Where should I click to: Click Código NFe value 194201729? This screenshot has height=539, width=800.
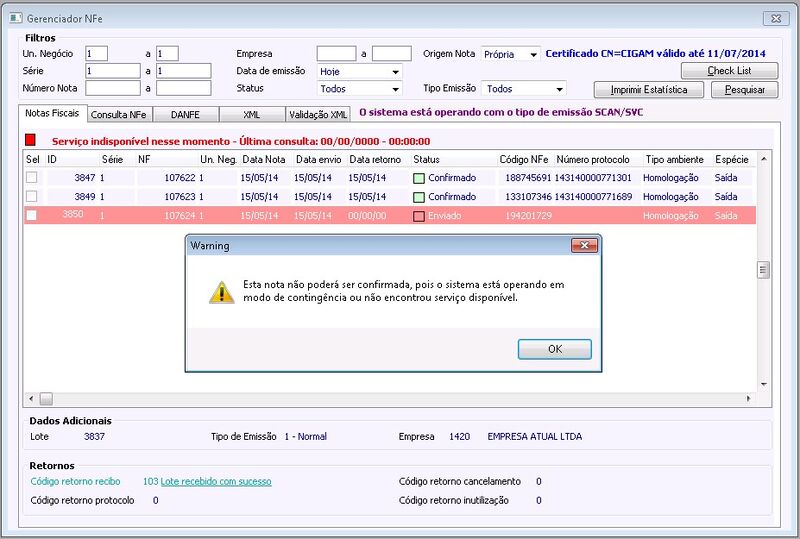(529, 215)
